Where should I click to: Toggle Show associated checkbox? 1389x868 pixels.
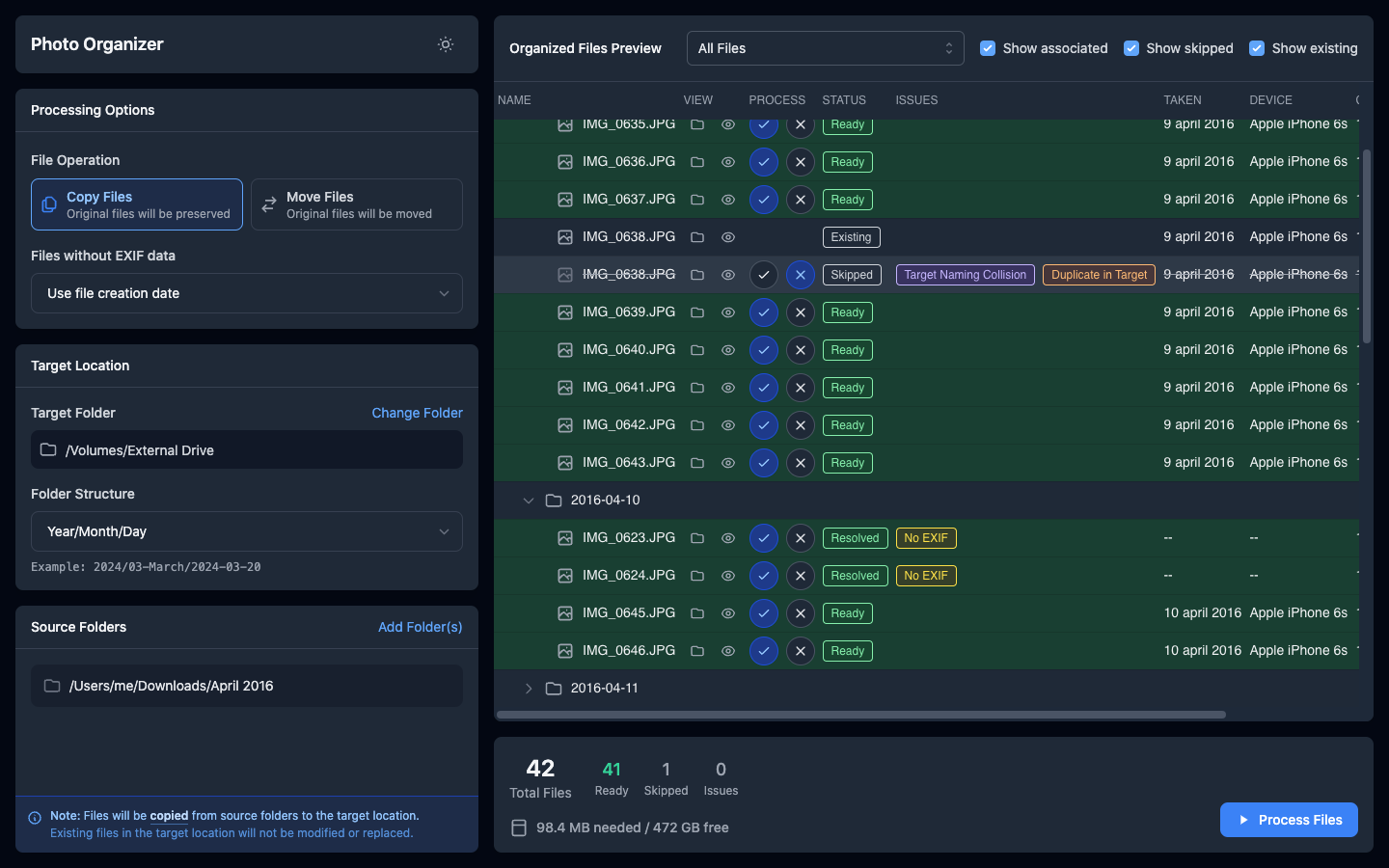988,48
